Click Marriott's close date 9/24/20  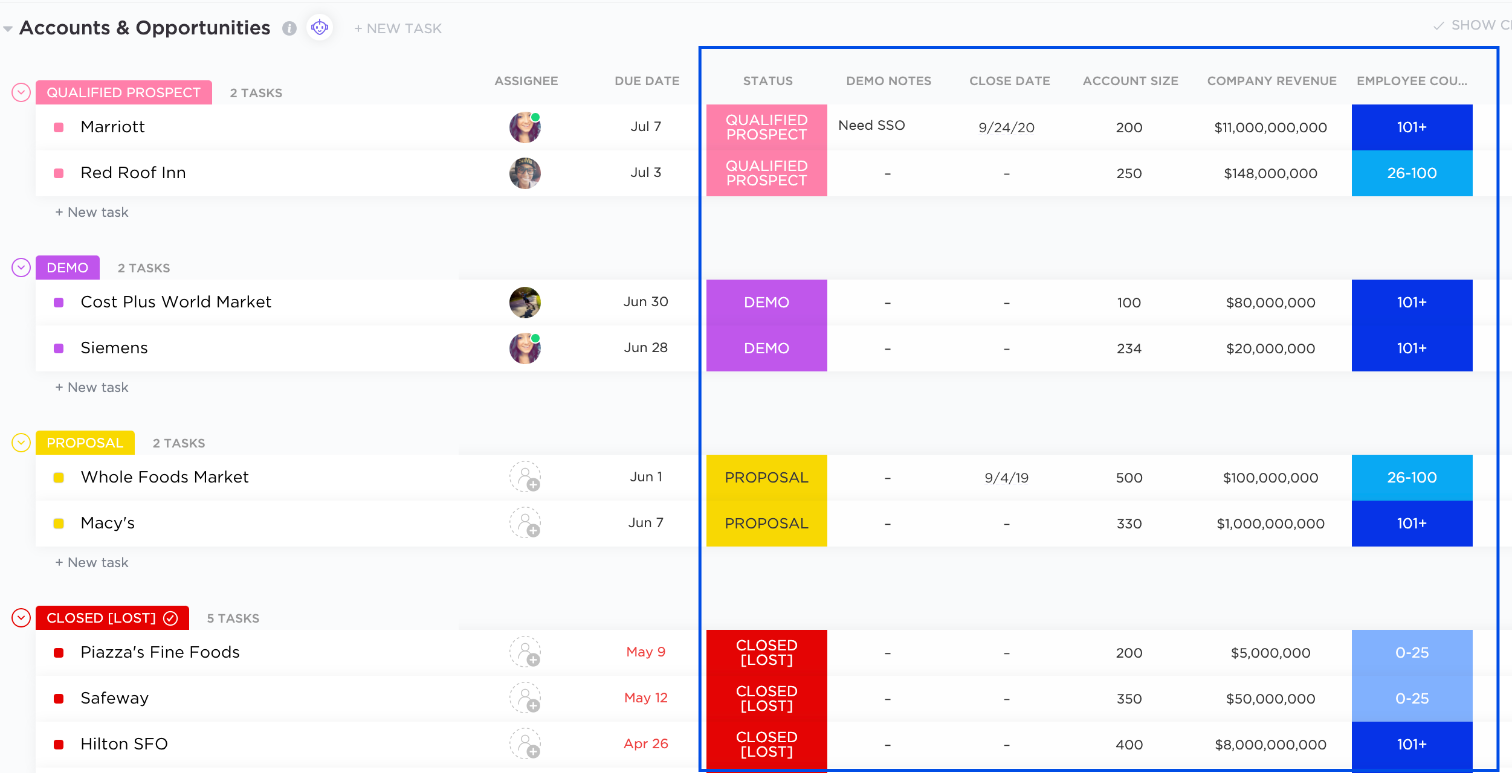pos(1006,127)
